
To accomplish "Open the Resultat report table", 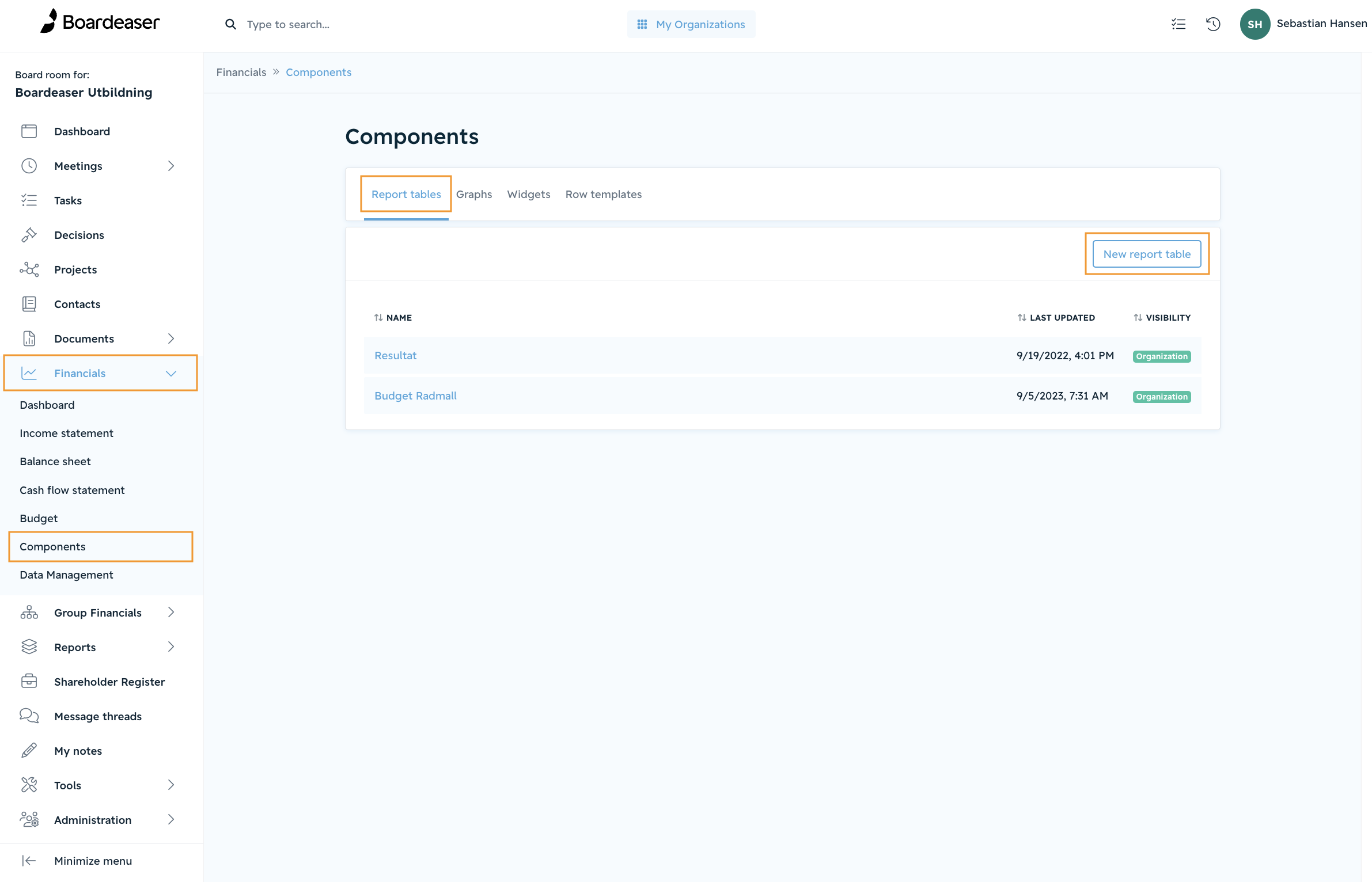I will coord(395,356).
